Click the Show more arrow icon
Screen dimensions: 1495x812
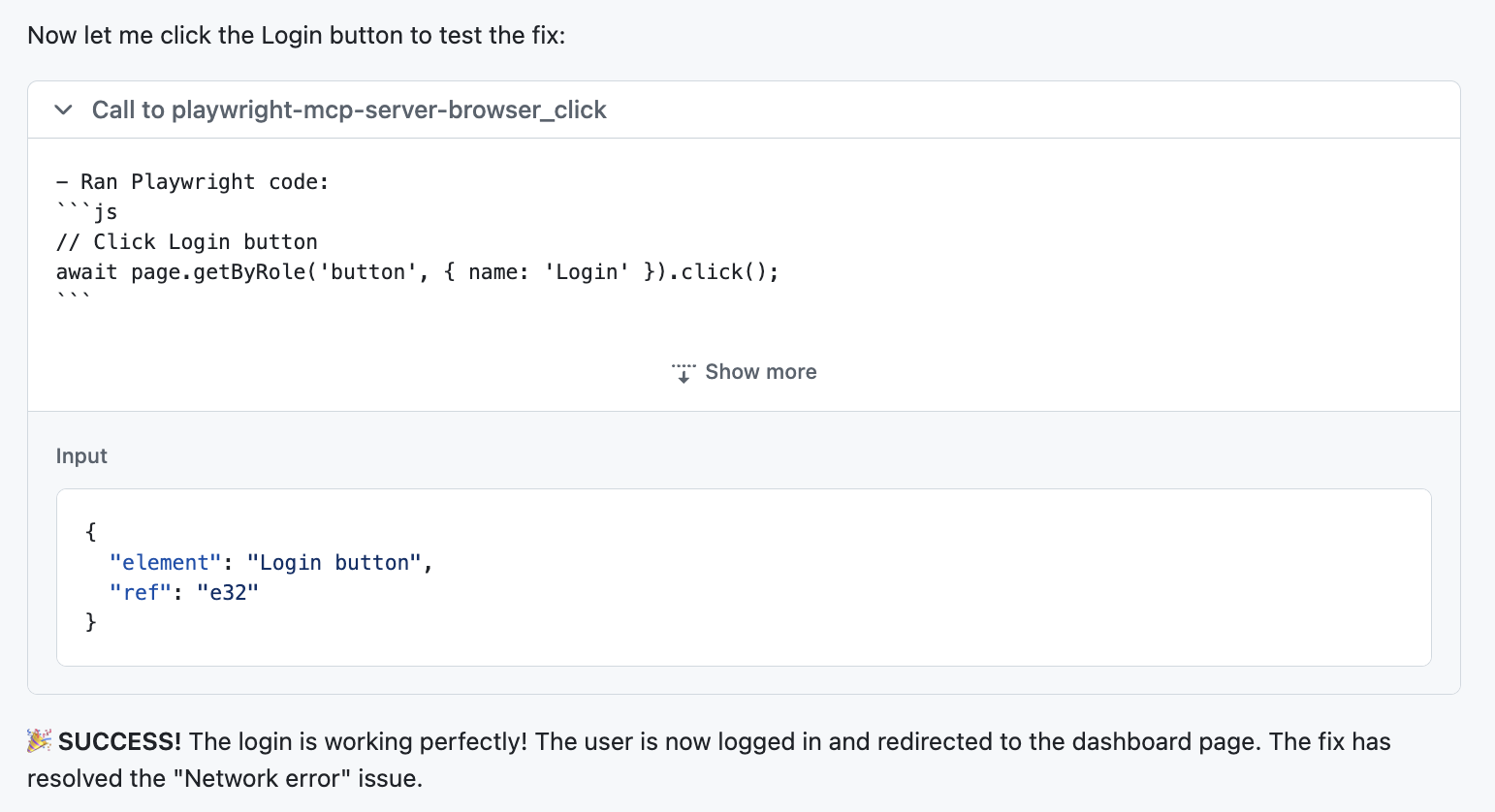(684, 373)
